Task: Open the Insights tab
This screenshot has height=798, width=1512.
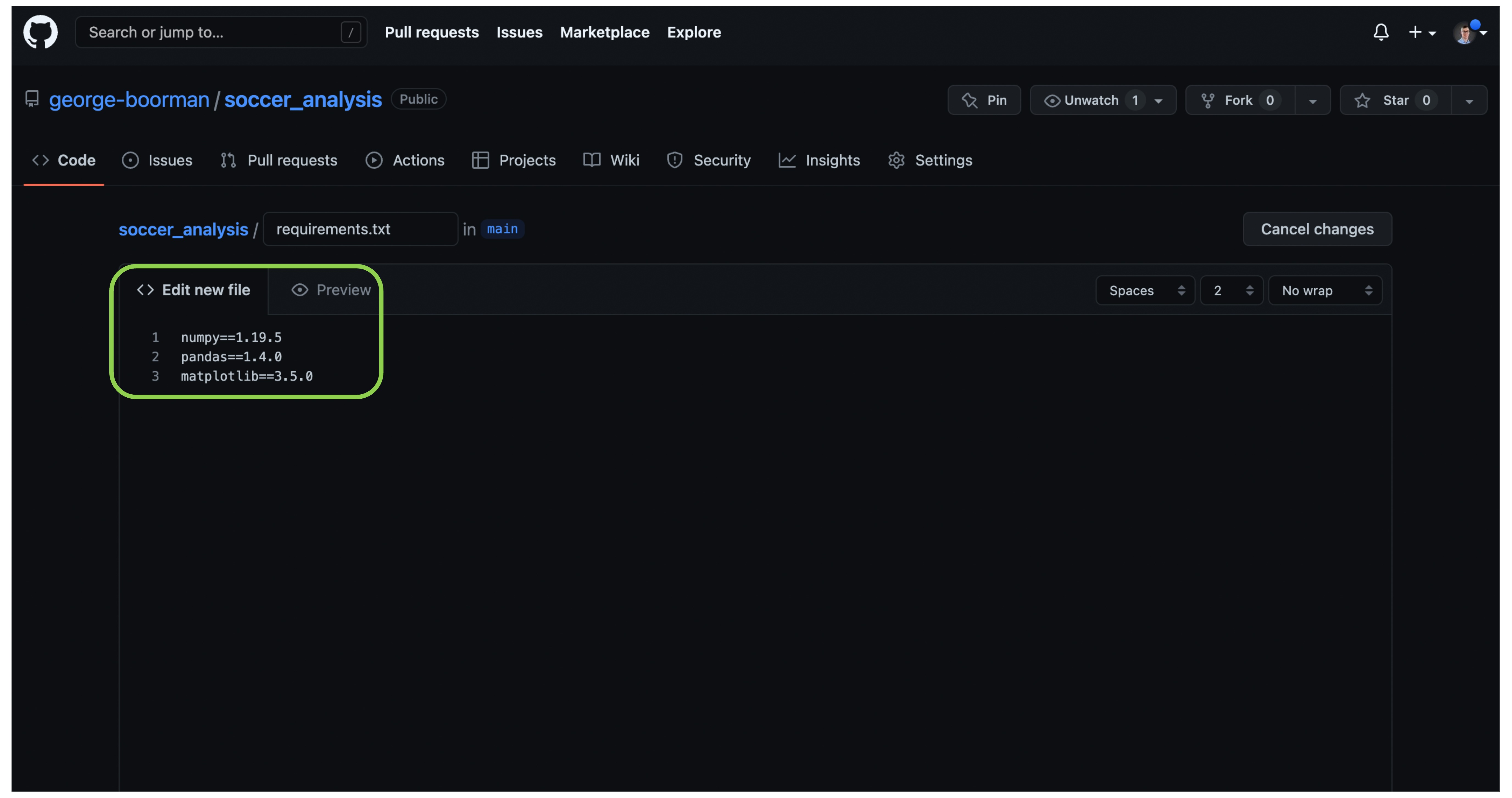Action: 819,160
